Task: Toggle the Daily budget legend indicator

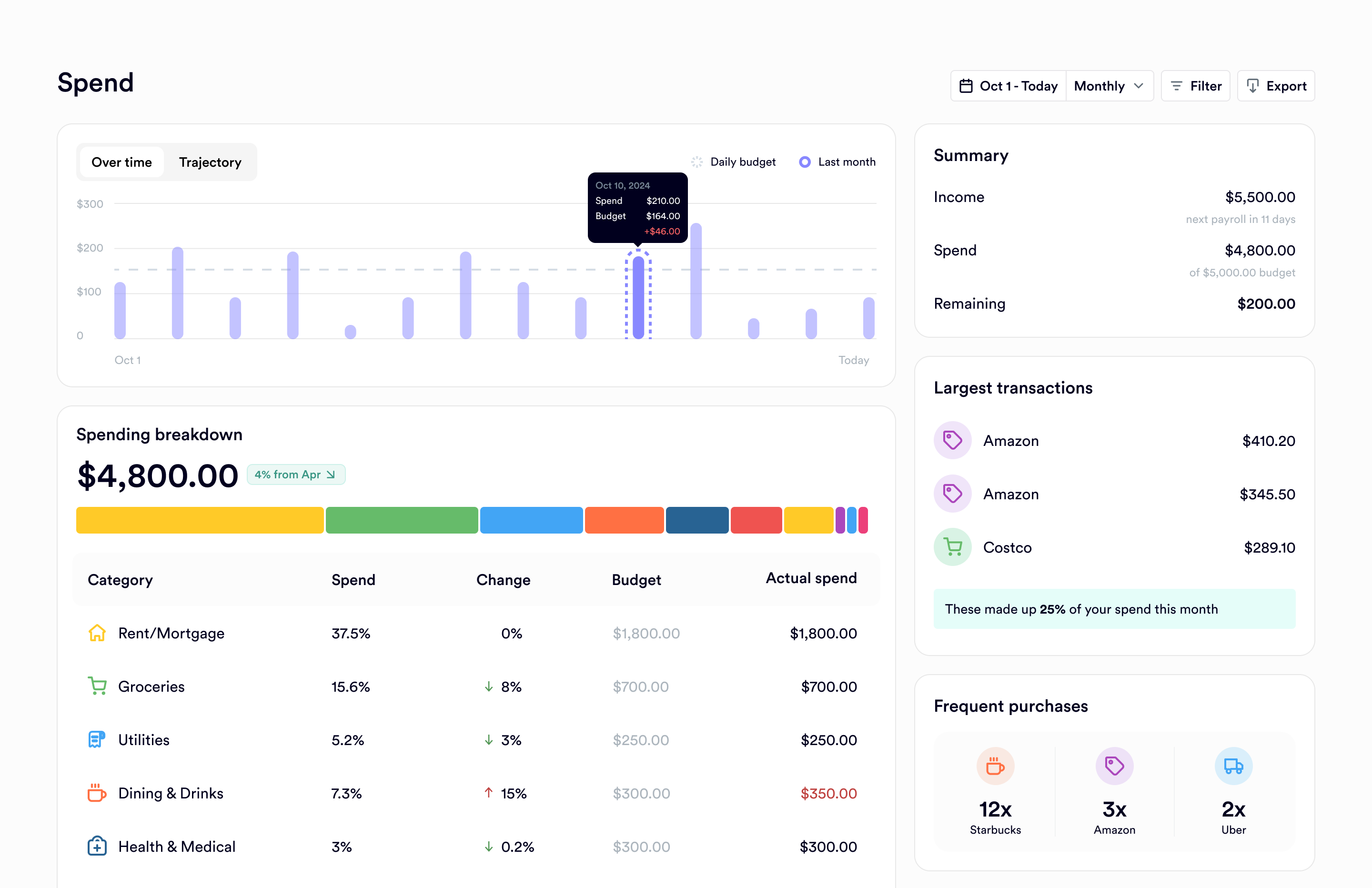Action: 697,162
